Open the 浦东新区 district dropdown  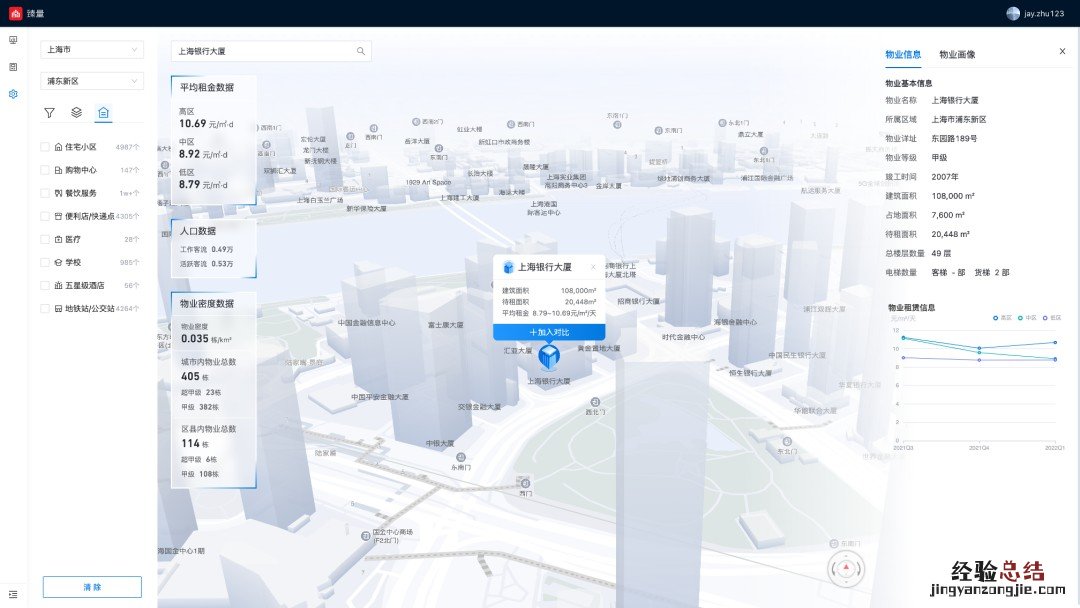click(92, 81)
